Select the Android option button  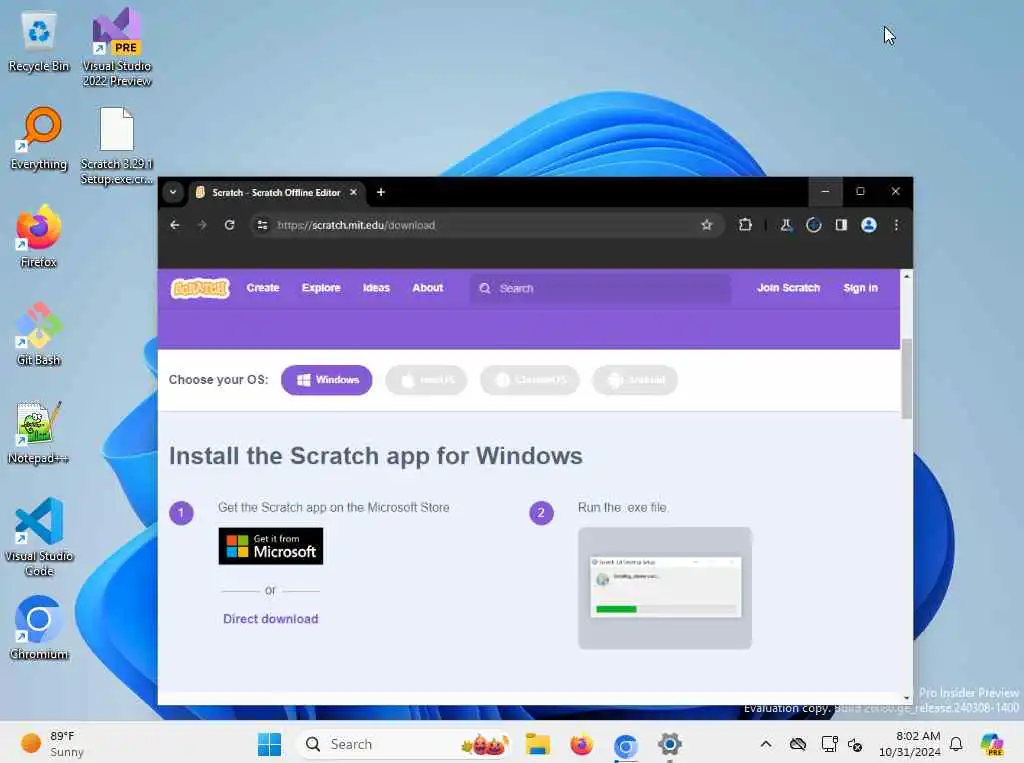pos(635,380)
